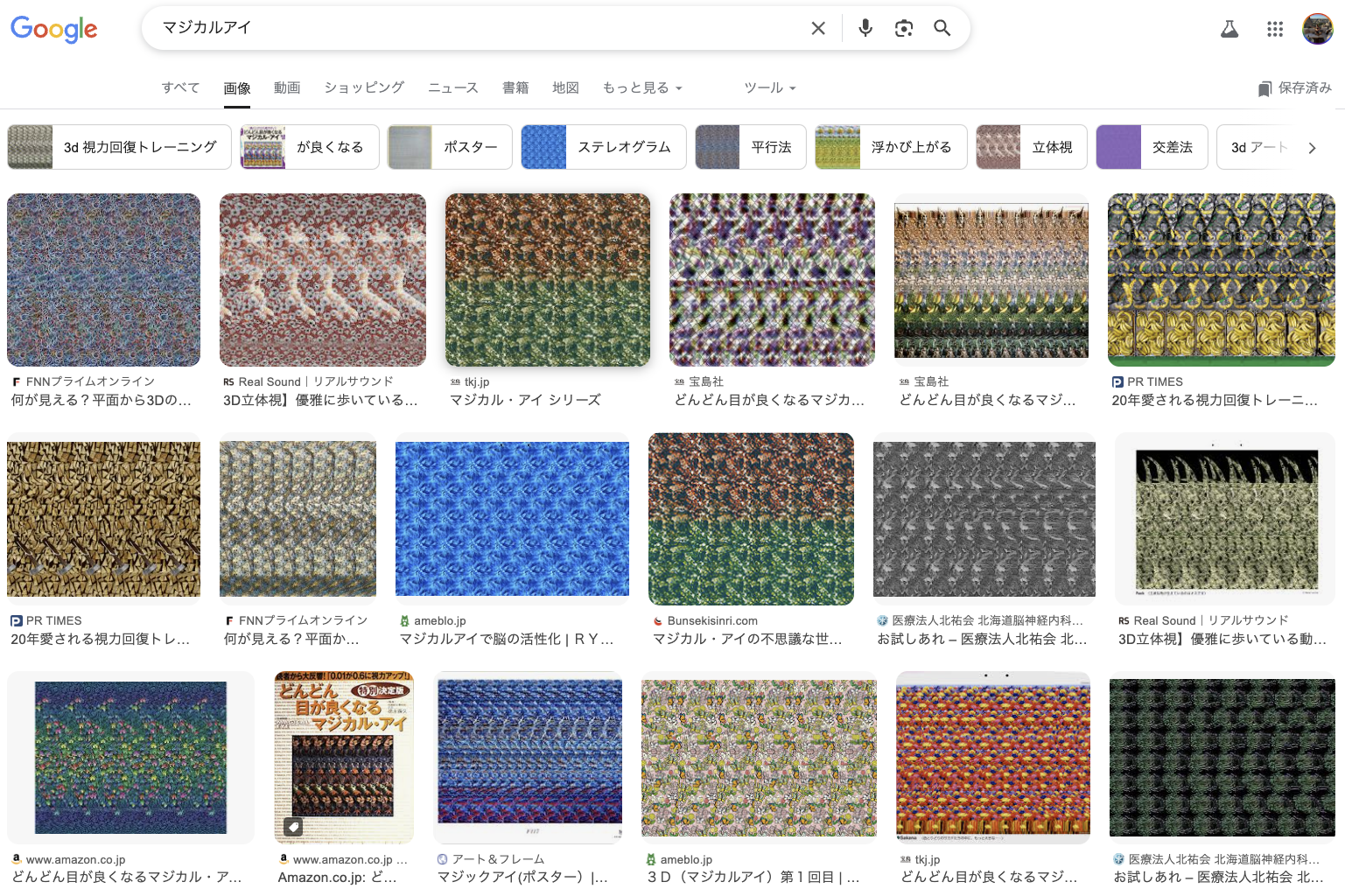Click the Google logo
This screenshot has width=1345, height=896.
pyautogui.click(x=54, y=29)
